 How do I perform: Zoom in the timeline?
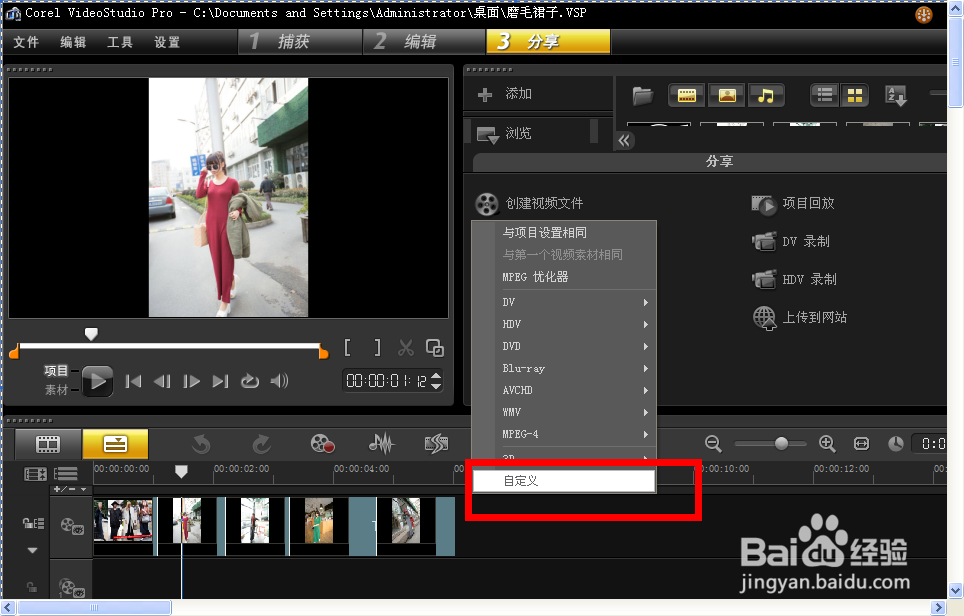[x=827, y=443]
